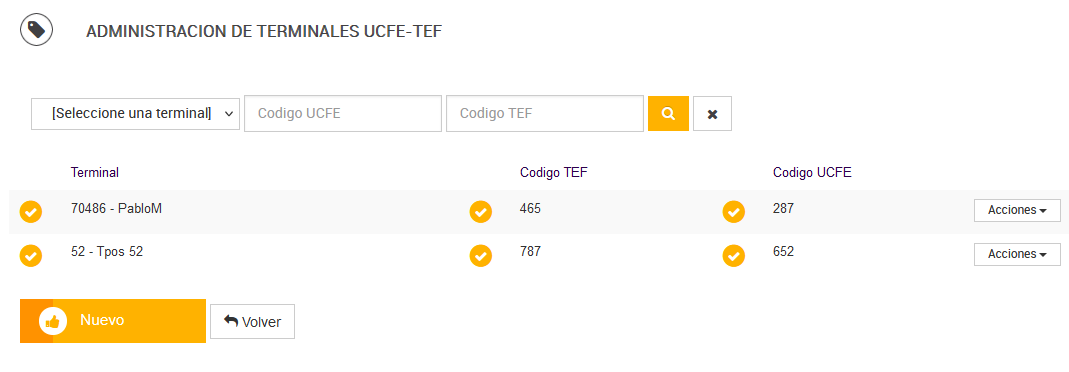
Task: Focus the Codigo UCFE input field
Action: [x=343, y=113]
